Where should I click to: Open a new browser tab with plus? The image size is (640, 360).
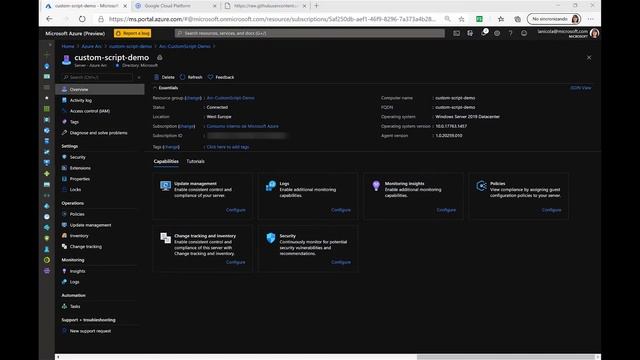316,6
